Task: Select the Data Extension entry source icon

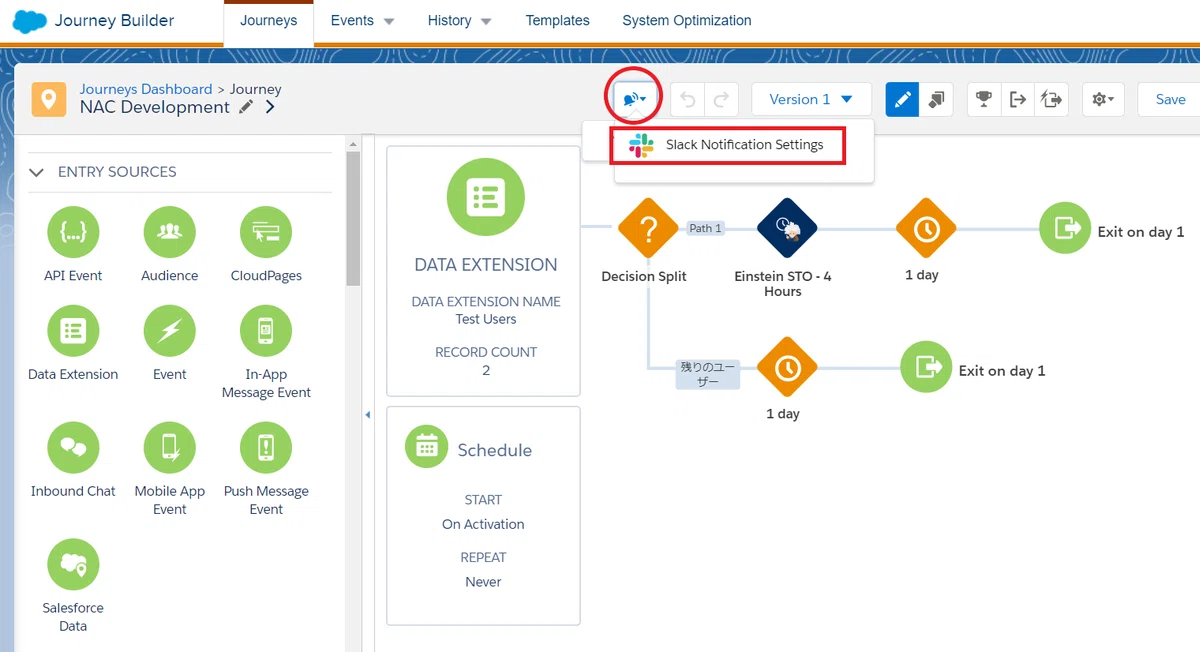Action: 73,331
